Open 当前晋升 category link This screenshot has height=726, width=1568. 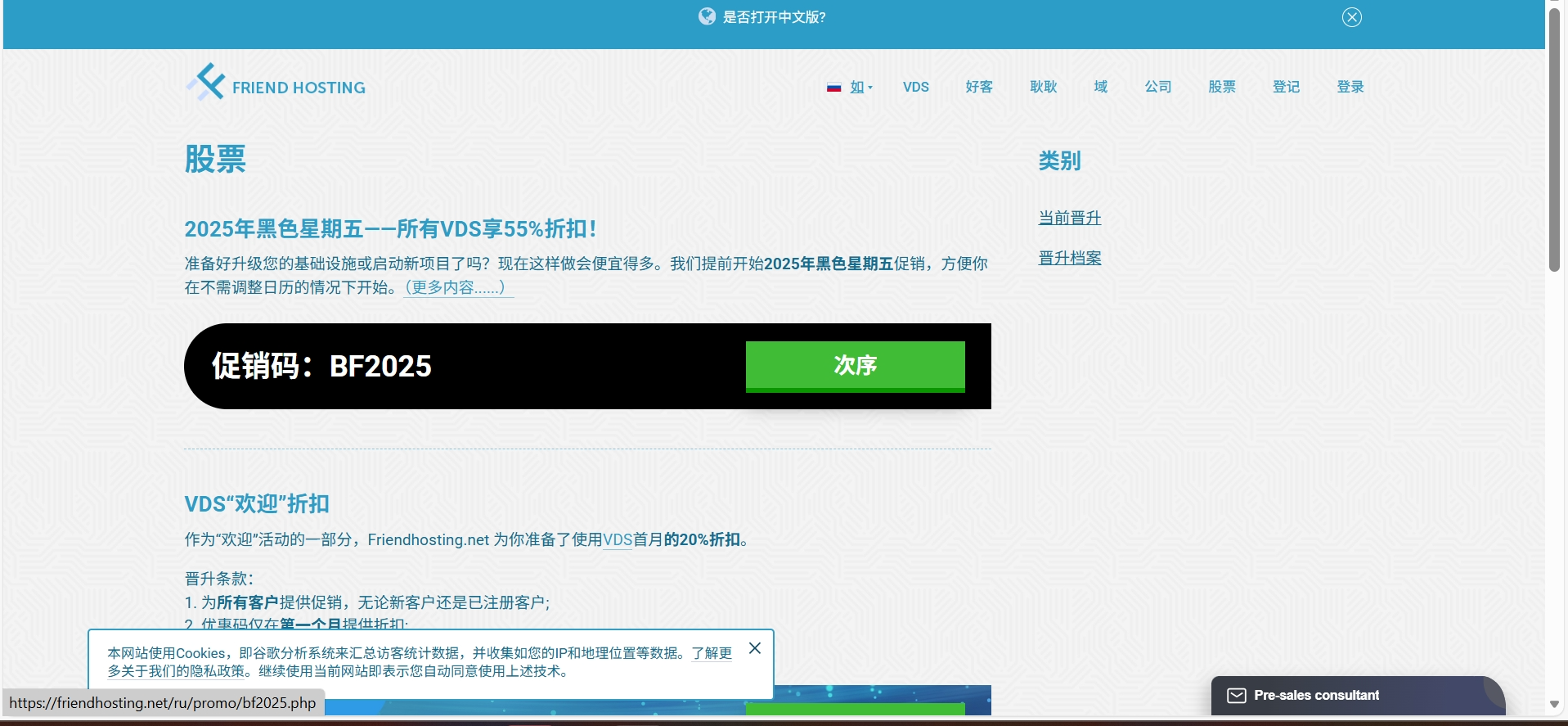[1069, 218]
